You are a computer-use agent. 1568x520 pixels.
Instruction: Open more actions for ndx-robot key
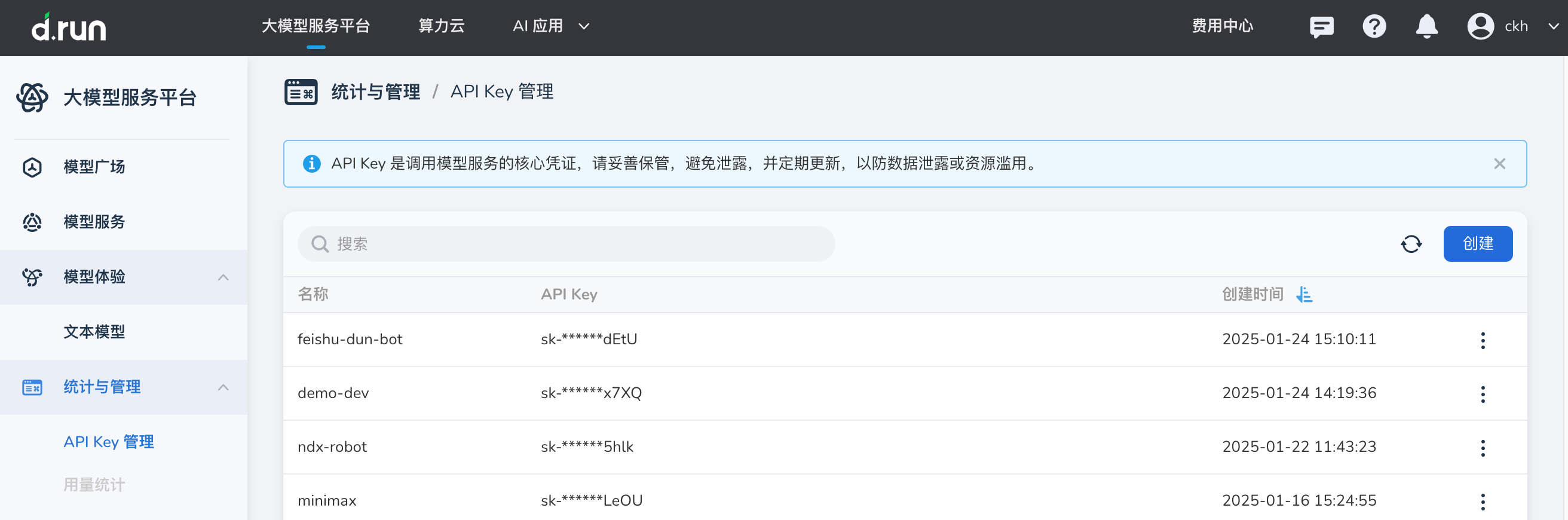[1483, 448]
